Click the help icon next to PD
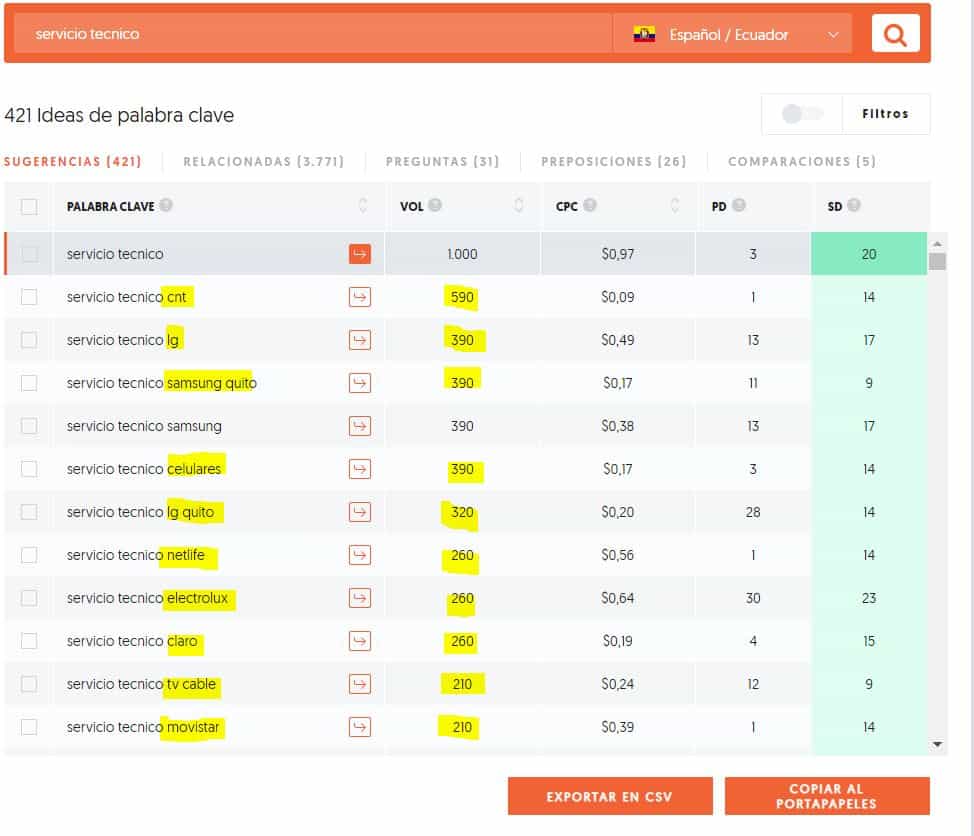This screenshot has width=974, height=836. tap(739, 205)
